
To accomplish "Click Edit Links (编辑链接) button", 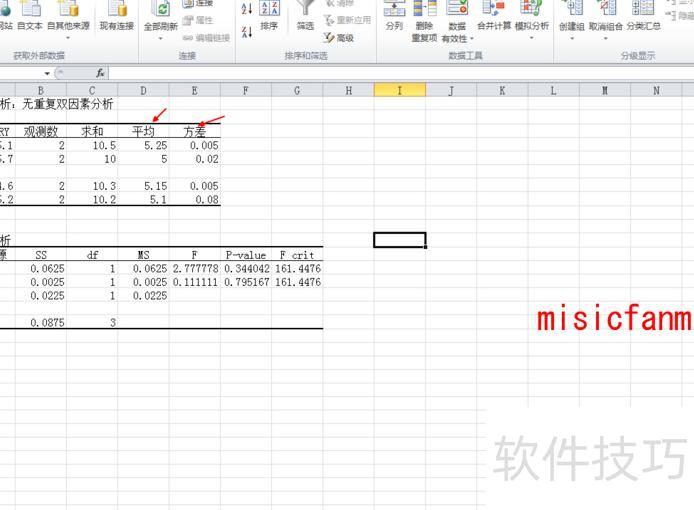I will (206, 38).
